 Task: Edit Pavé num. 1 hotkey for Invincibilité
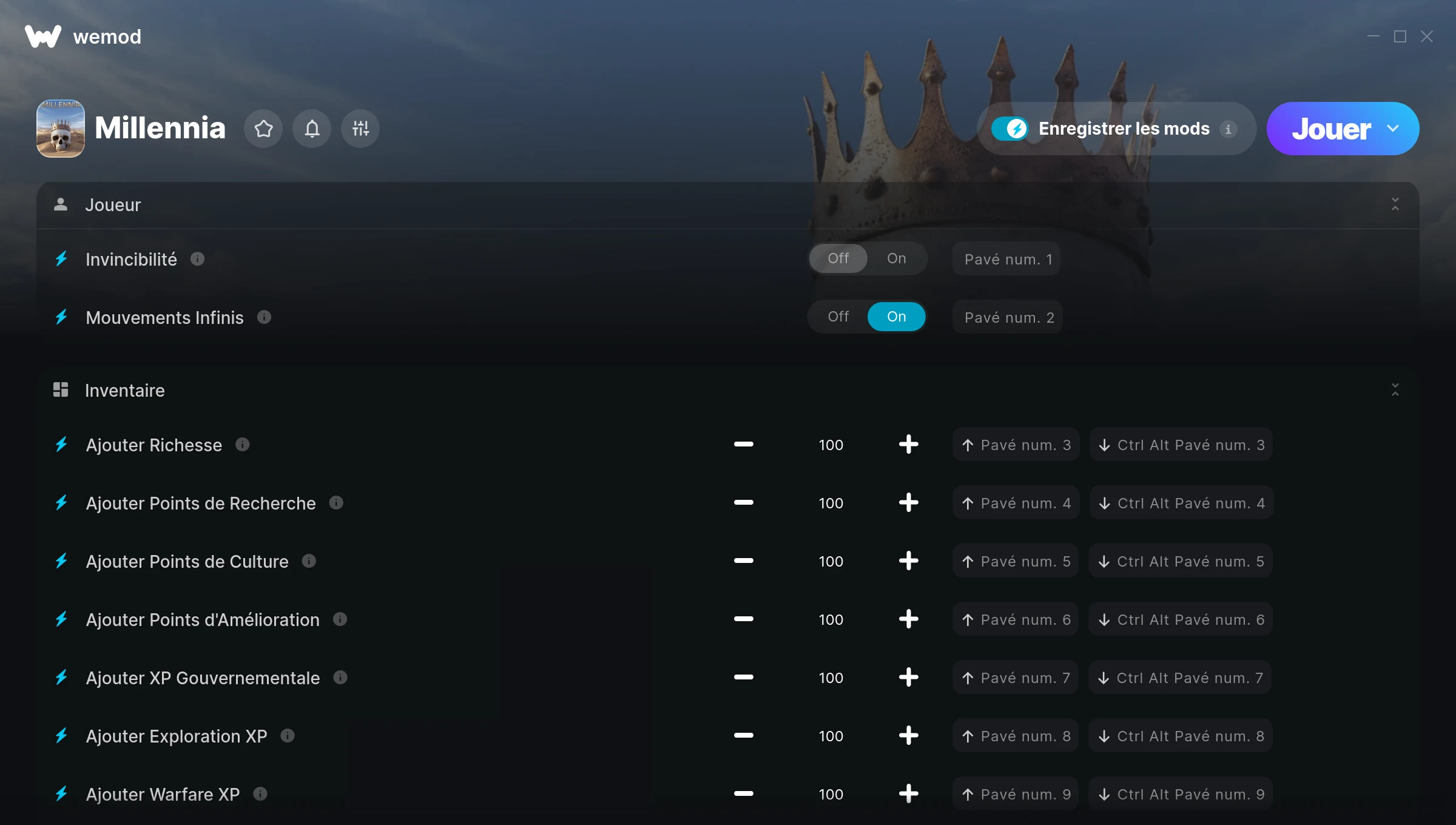[1007, 259]
